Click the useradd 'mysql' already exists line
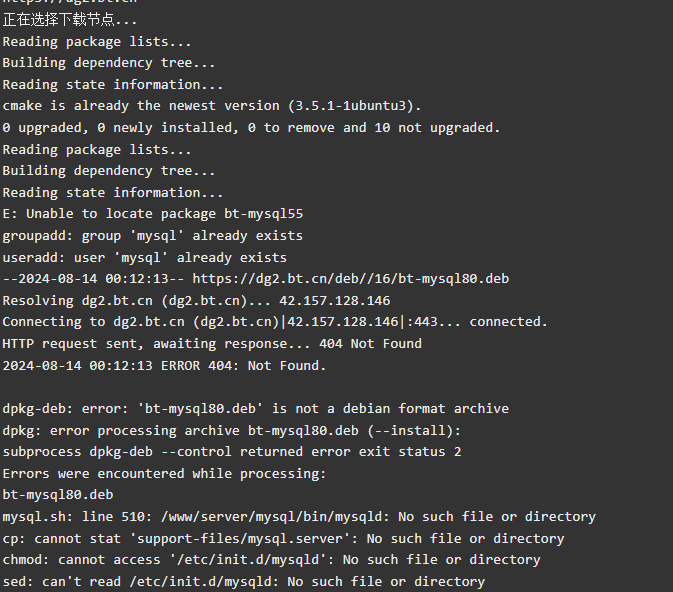The height and width of the screenshot is (592, 673). 145,258
